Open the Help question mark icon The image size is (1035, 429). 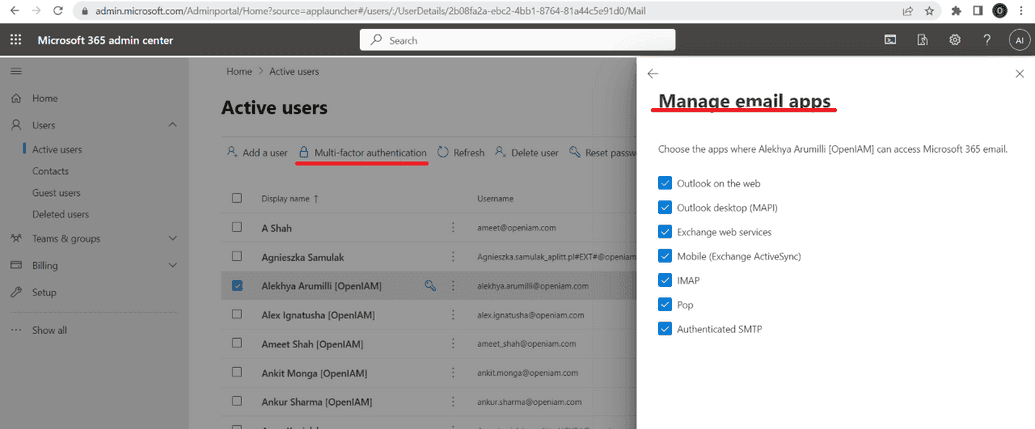(987, 40)
